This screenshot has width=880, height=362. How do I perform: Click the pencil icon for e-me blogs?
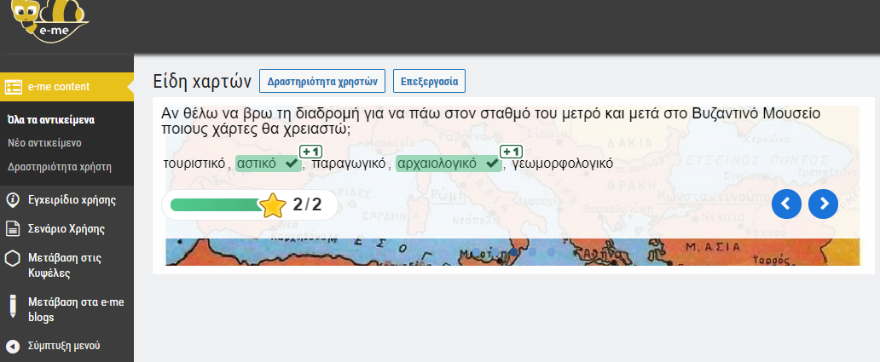click(12, 306)
